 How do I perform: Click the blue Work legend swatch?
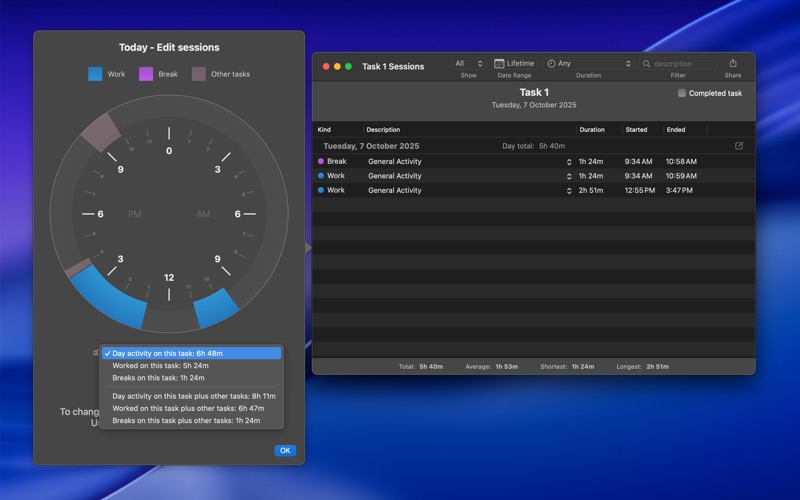pyautogui.click(x=95, y=74)
